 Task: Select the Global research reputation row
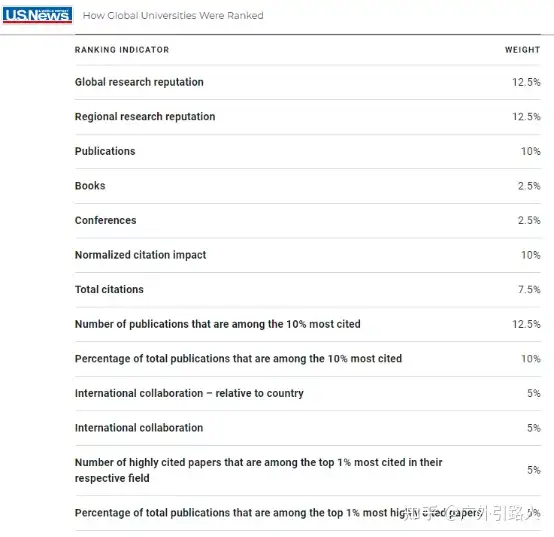(x=308, y=82)
